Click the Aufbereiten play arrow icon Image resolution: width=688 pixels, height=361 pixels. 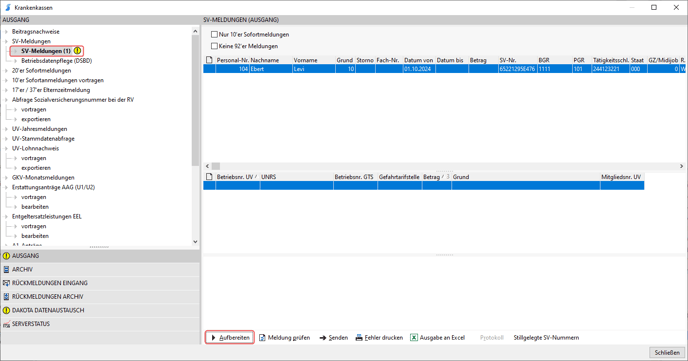point(213,338)
